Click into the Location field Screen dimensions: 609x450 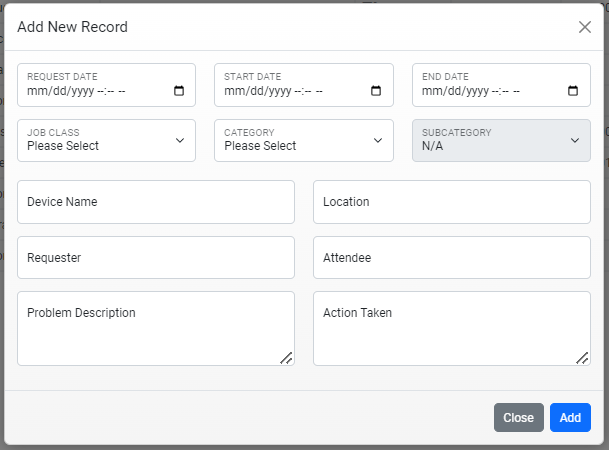tap(452, 202)
